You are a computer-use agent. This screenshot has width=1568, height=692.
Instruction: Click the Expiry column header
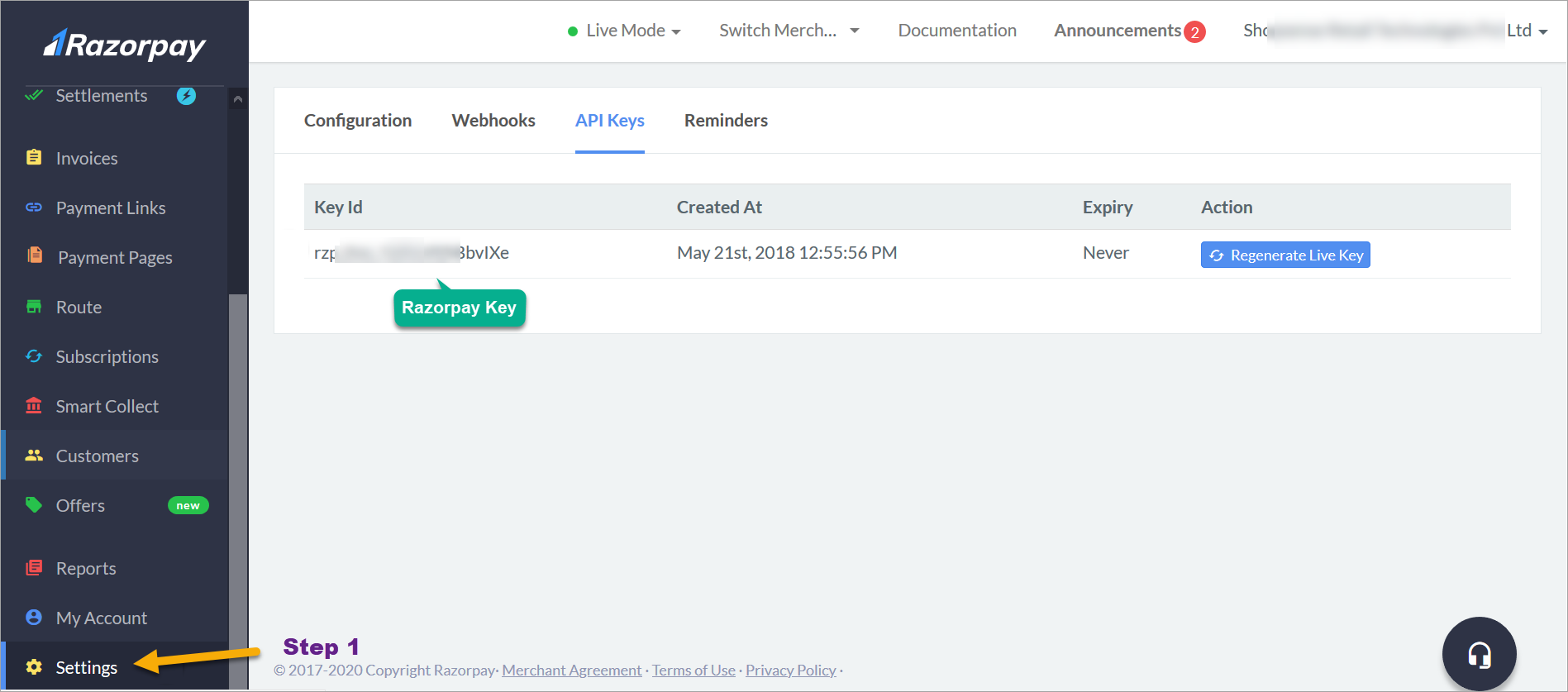(1108, 208)
